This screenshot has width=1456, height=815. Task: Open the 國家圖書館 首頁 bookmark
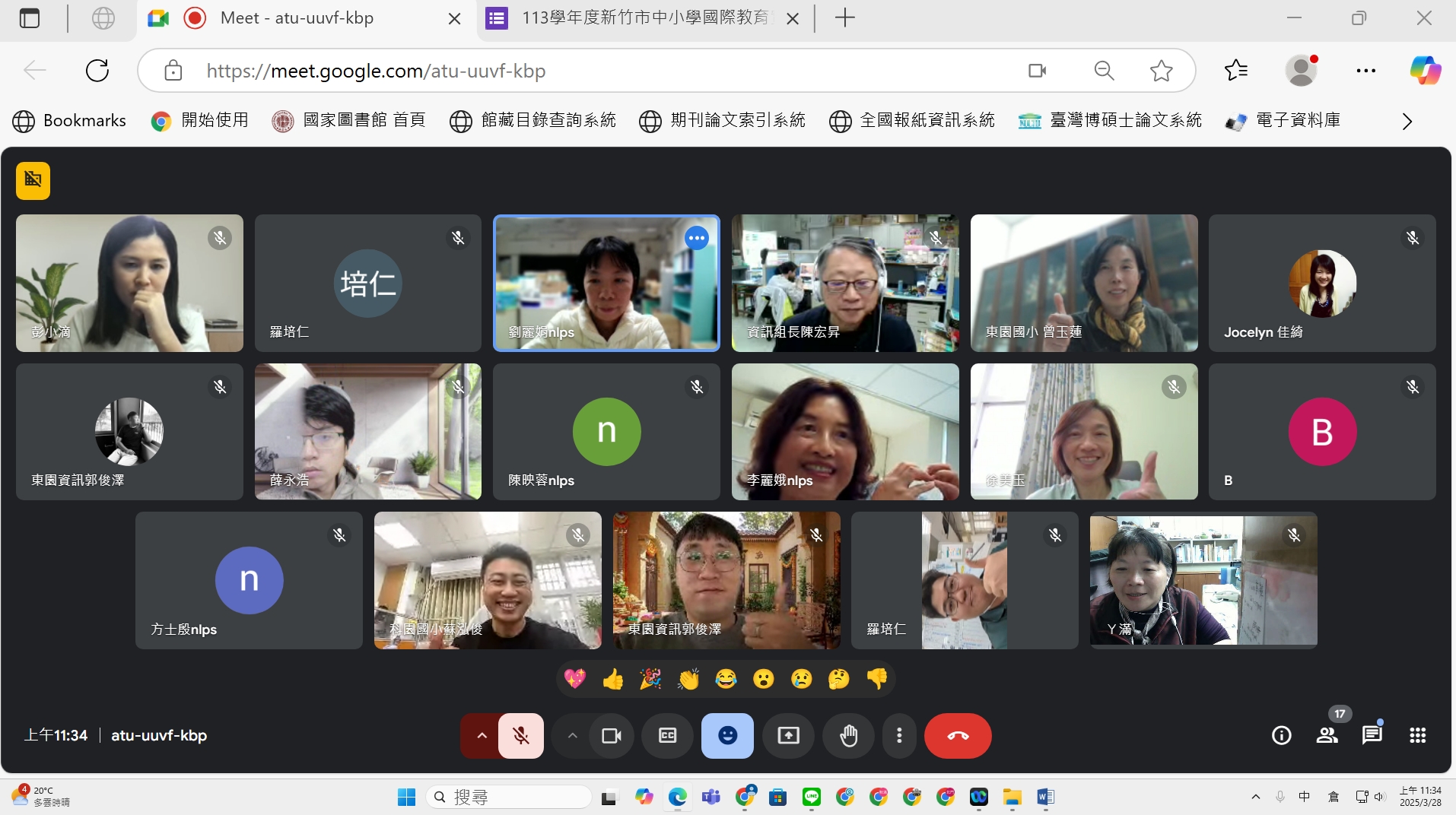tap(349, 121)
